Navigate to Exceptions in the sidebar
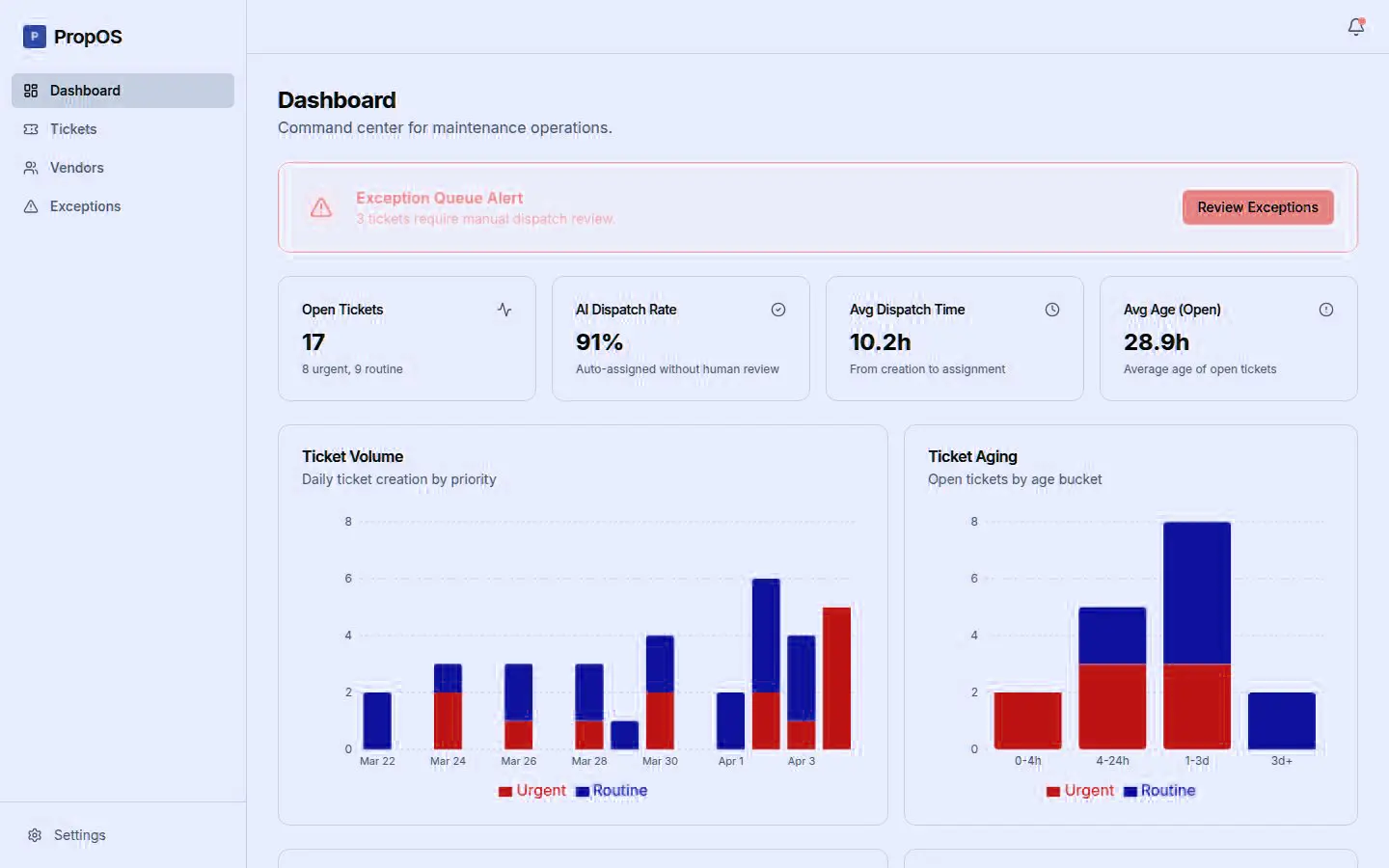 [x=85, y=206]
